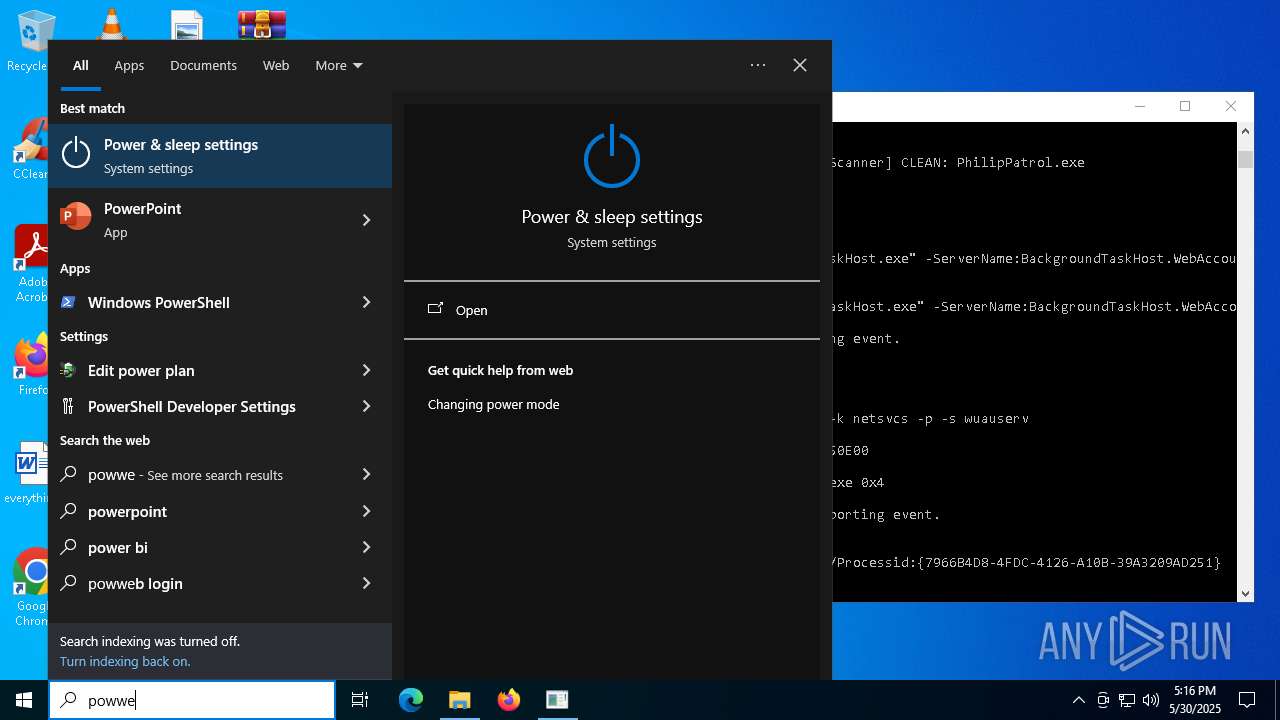Click the safely remove hardware tray icon
Screen dimensions: 1280x720
click(1103, 700)
